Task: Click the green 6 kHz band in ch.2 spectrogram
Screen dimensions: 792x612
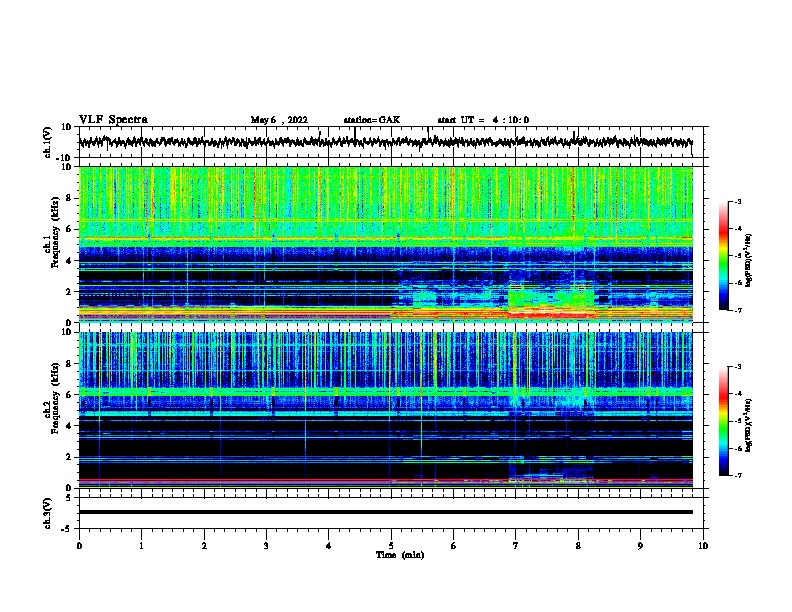Action: [x=386, y=391]
